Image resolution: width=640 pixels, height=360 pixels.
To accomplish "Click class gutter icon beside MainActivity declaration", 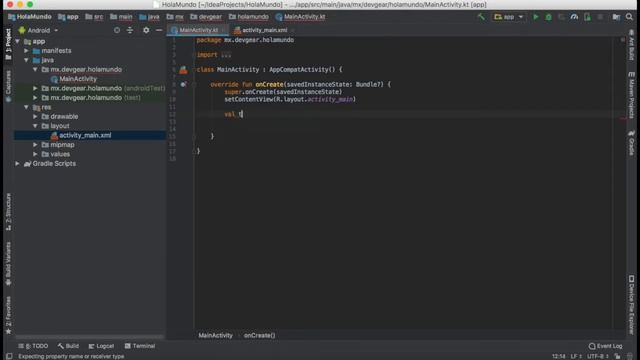I will (x=183, y=70).
